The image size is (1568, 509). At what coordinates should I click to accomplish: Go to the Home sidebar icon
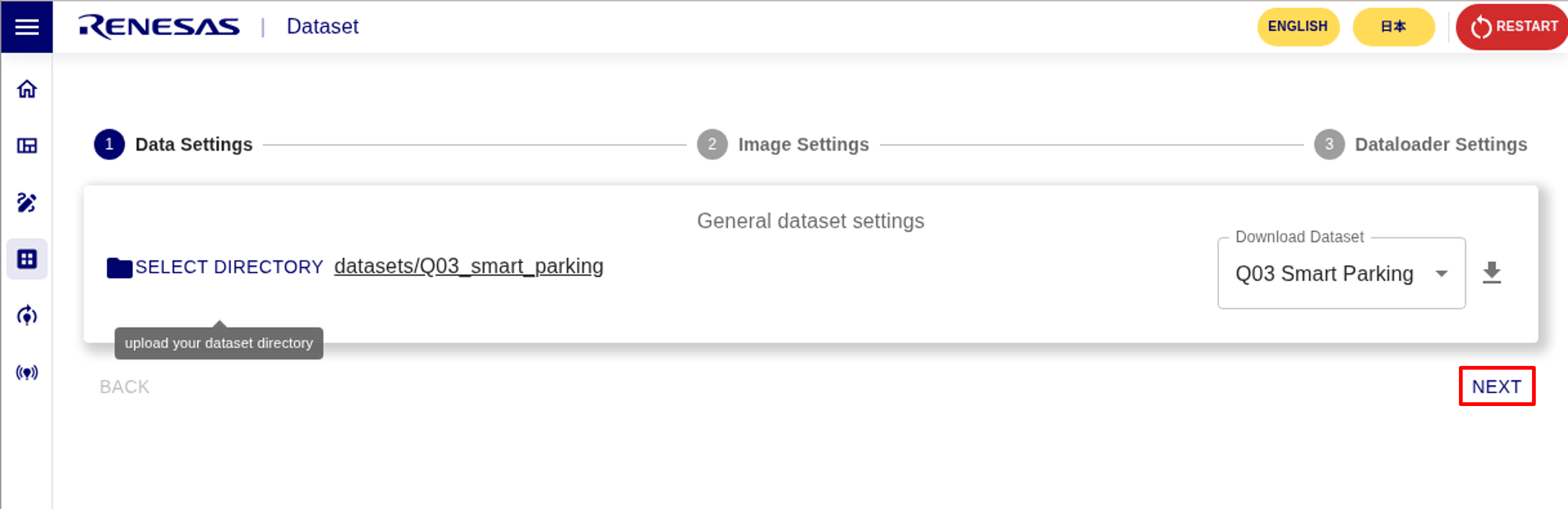tap(27, 90)
